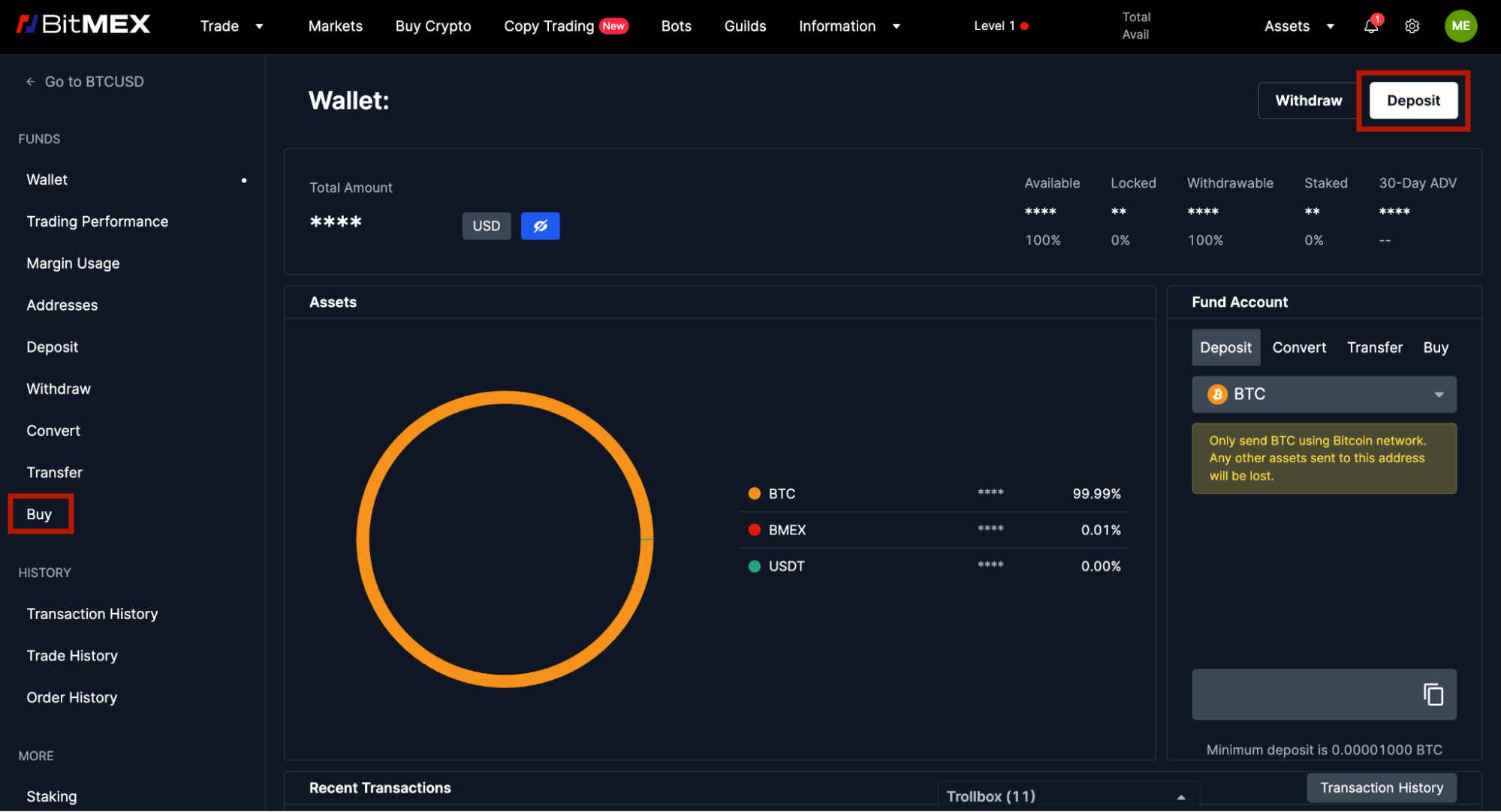Select Transfer tab in Fund Account
Screen dimensions: 1501x812
pyautogui.click(x=1374, y=347)
